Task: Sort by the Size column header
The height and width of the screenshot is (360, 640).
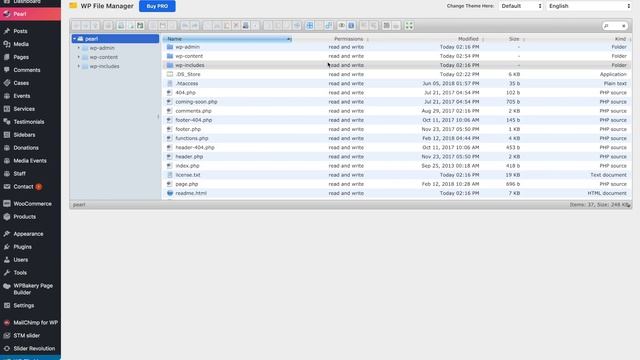Action: (514, 39)
